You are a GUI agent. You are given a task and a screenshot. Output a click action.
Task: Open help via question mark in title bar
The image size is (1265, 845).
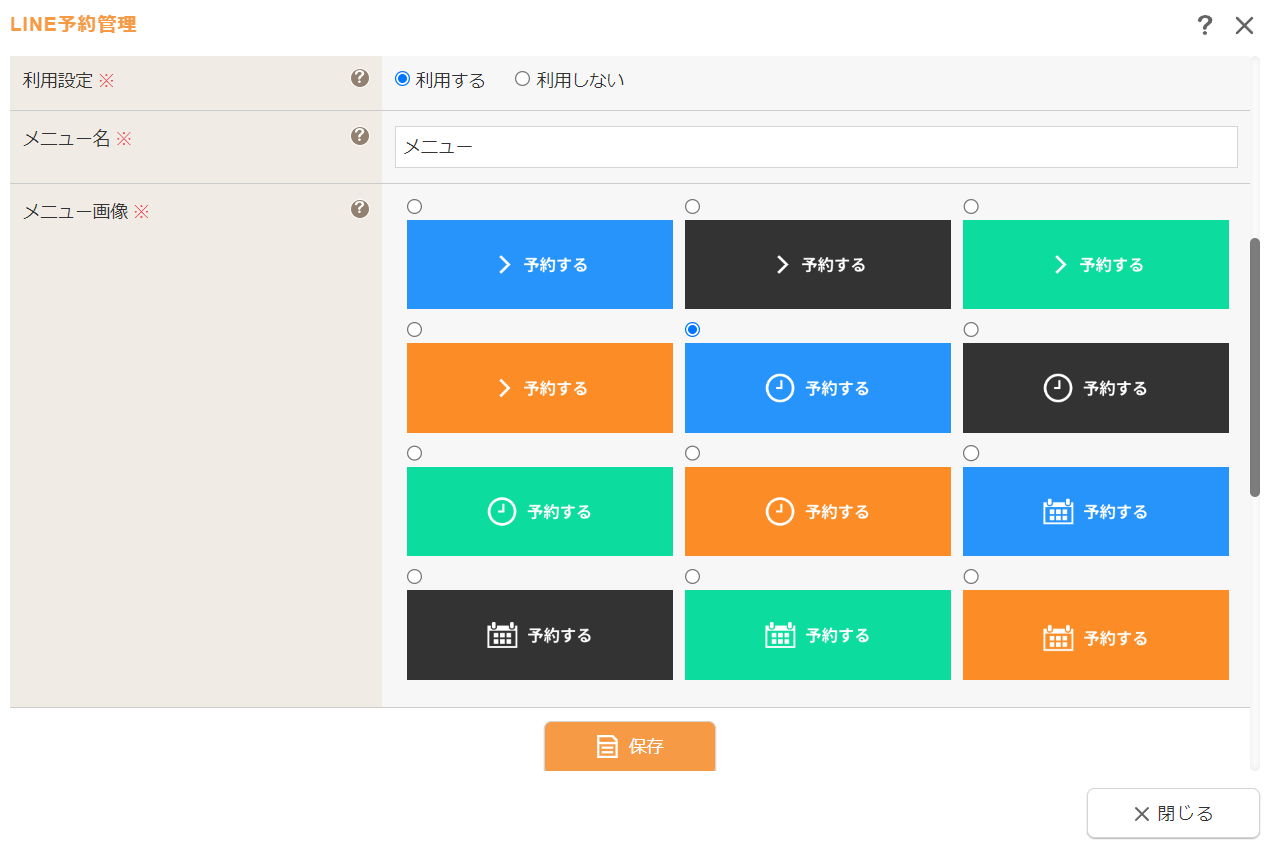pyautogui.click(x=1205, y=25)
